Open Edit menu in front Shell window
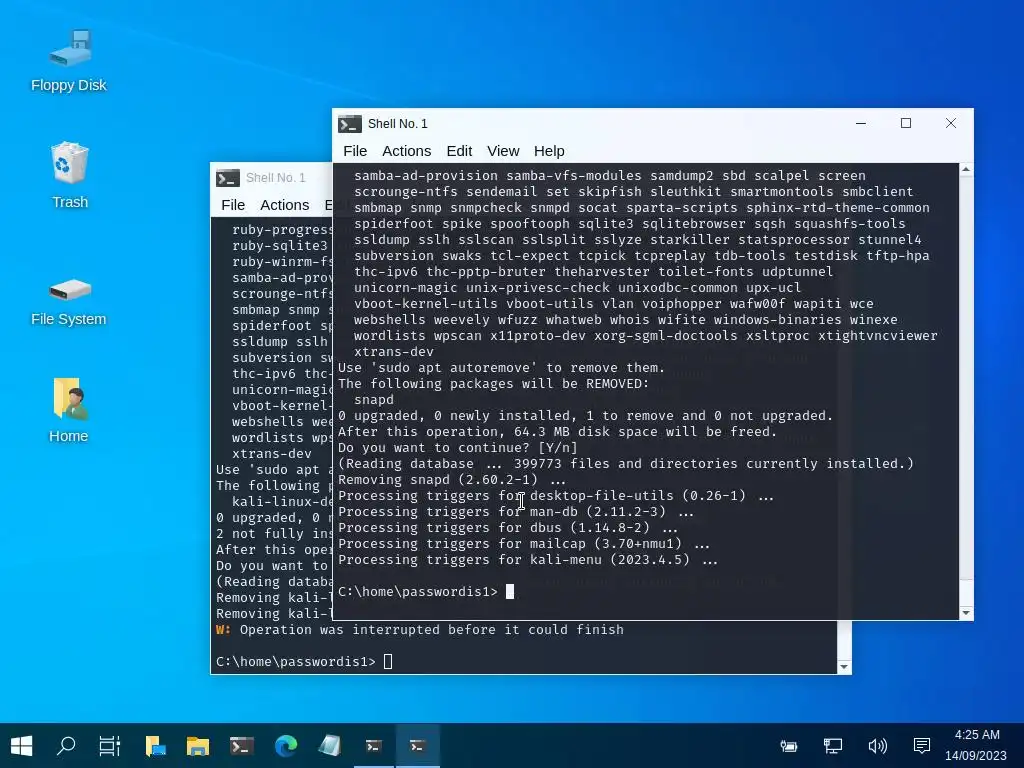This screenshot has height=768, width=1024. tap(459, 152)
